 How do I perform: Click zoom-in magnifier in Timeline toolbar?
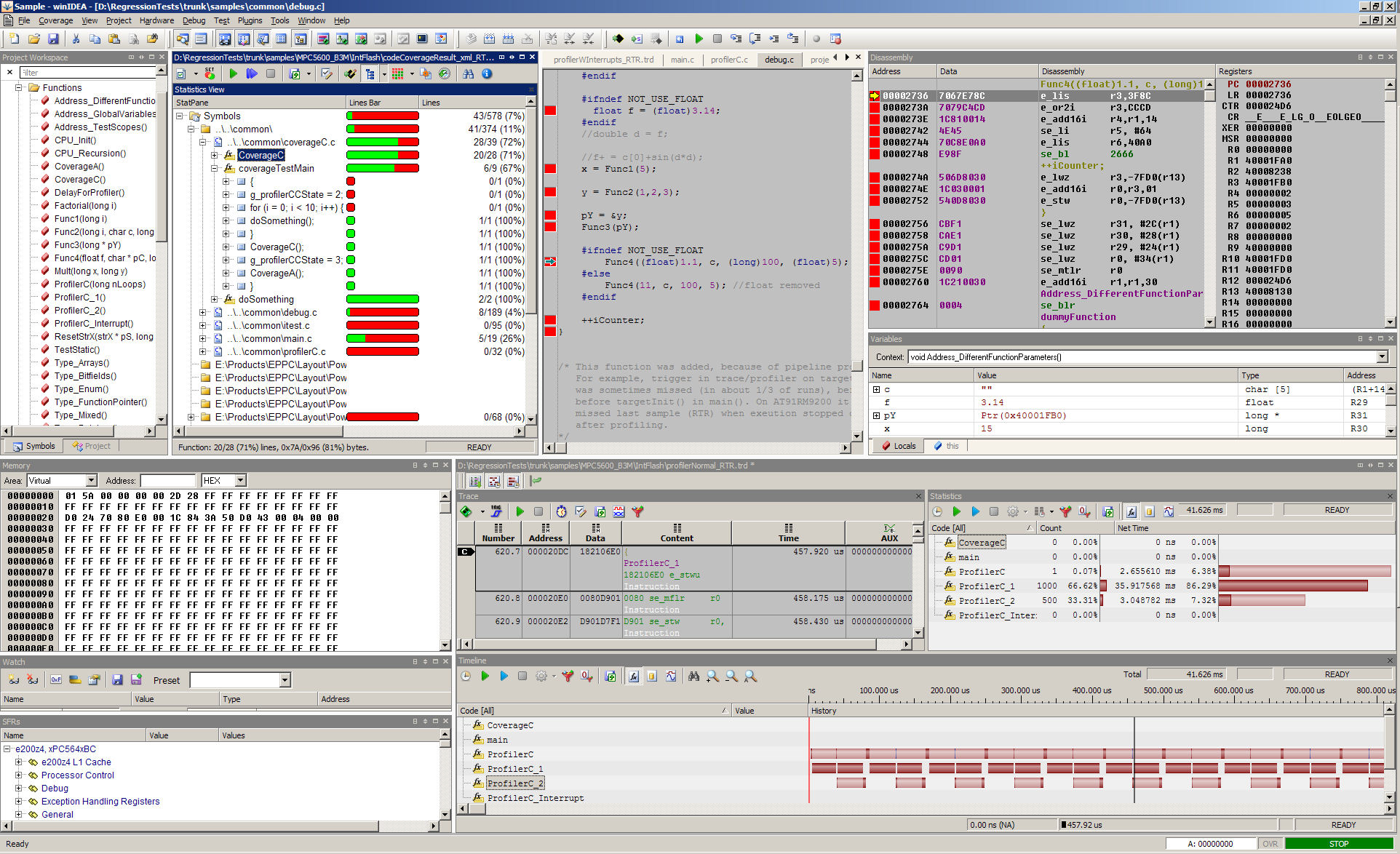712,676
